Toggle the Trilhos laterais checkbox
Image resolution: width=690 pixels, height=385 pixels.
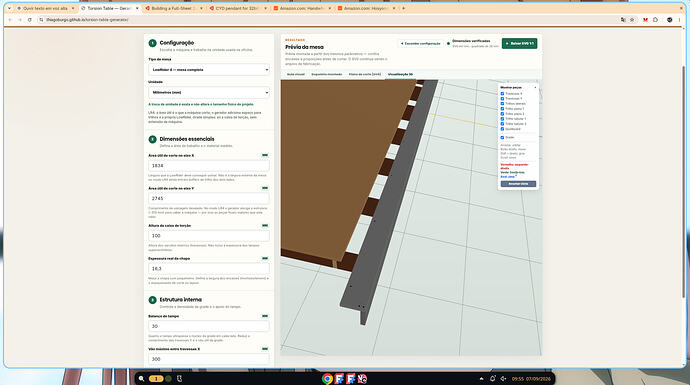tap(502, 104)
